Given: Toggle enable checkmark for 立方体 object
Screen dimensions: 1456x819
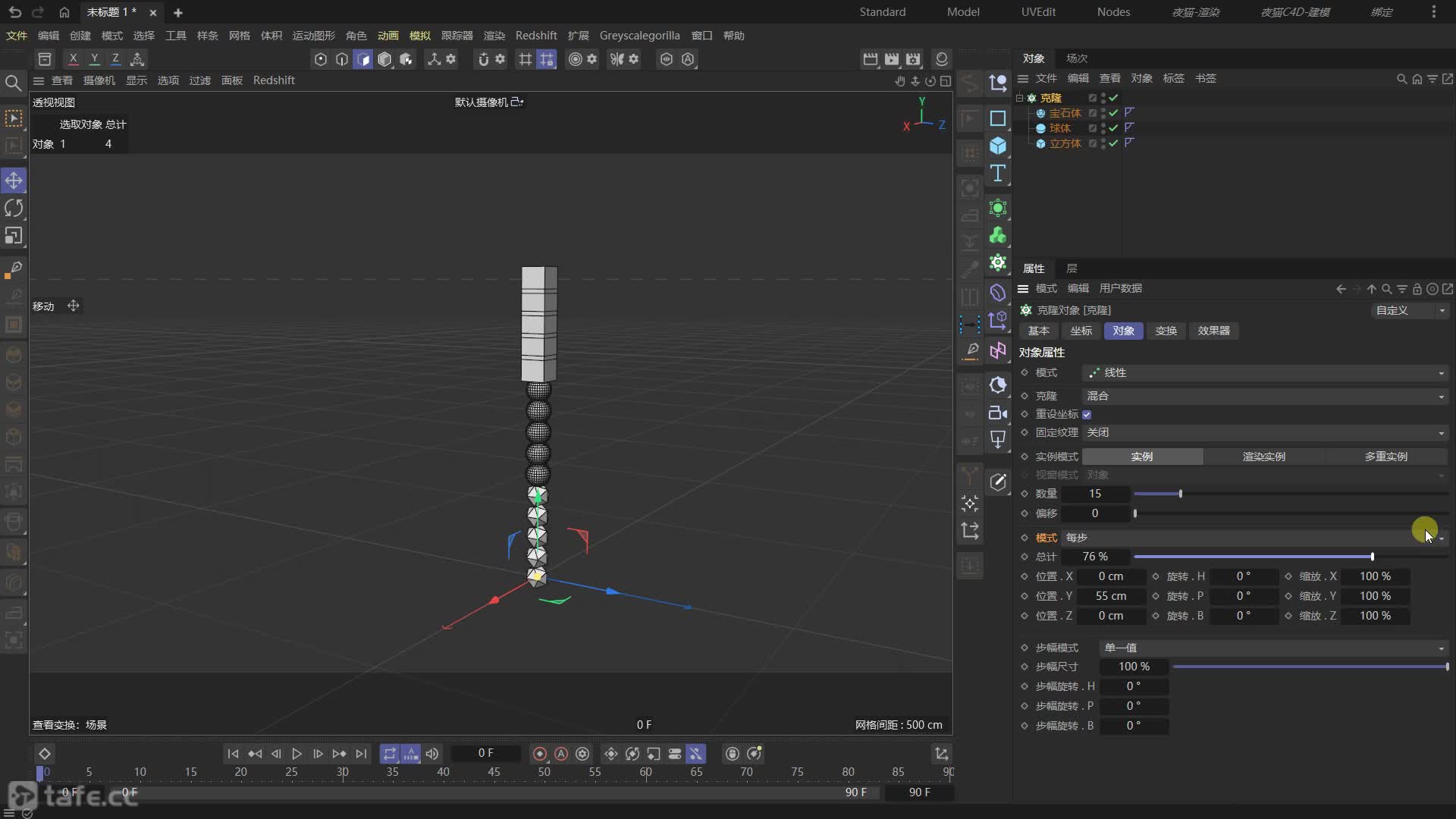Looking at the screenshot, I should tap(1113, 143).
